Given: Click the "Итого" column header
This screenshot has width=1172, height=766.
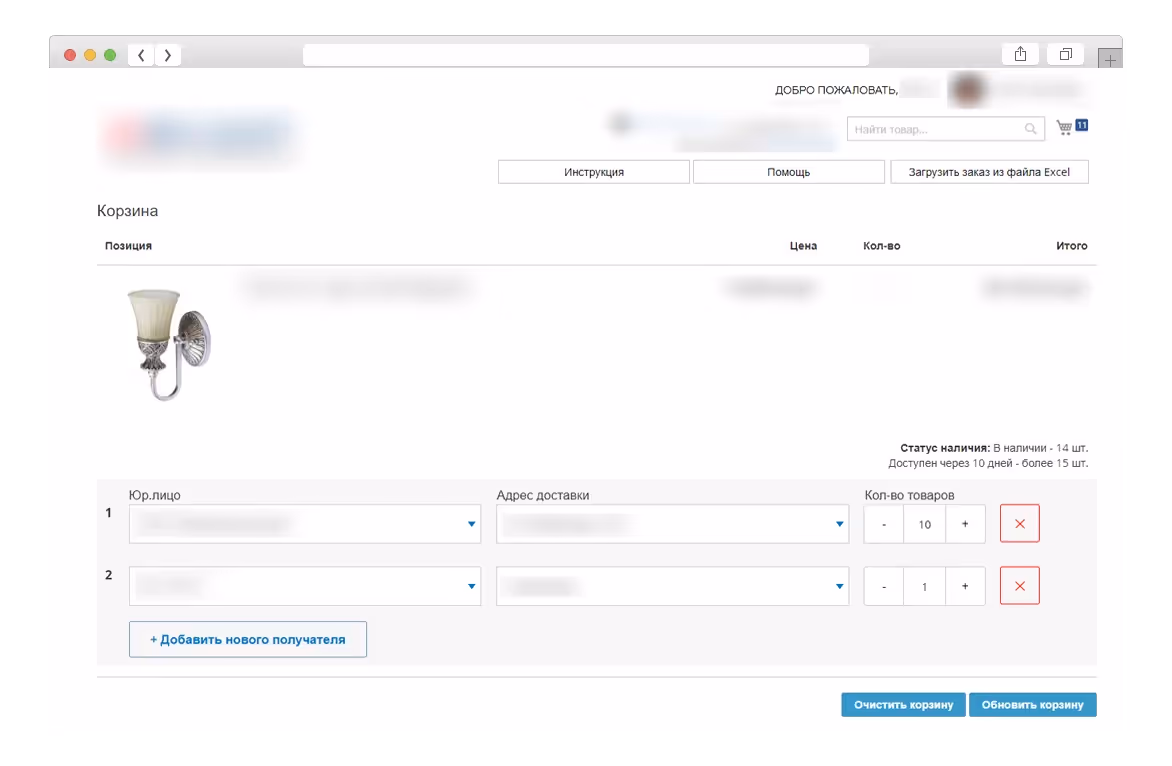Looking at the screenshot, I should click(1071, 246).
